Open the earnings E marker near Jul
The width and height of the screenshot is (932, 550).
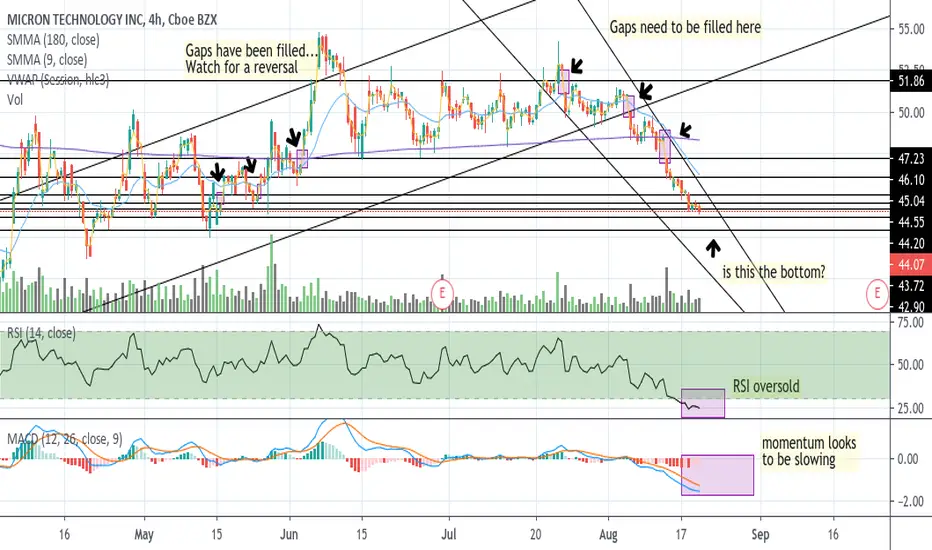pyautogui.click(x=442, y=293)
